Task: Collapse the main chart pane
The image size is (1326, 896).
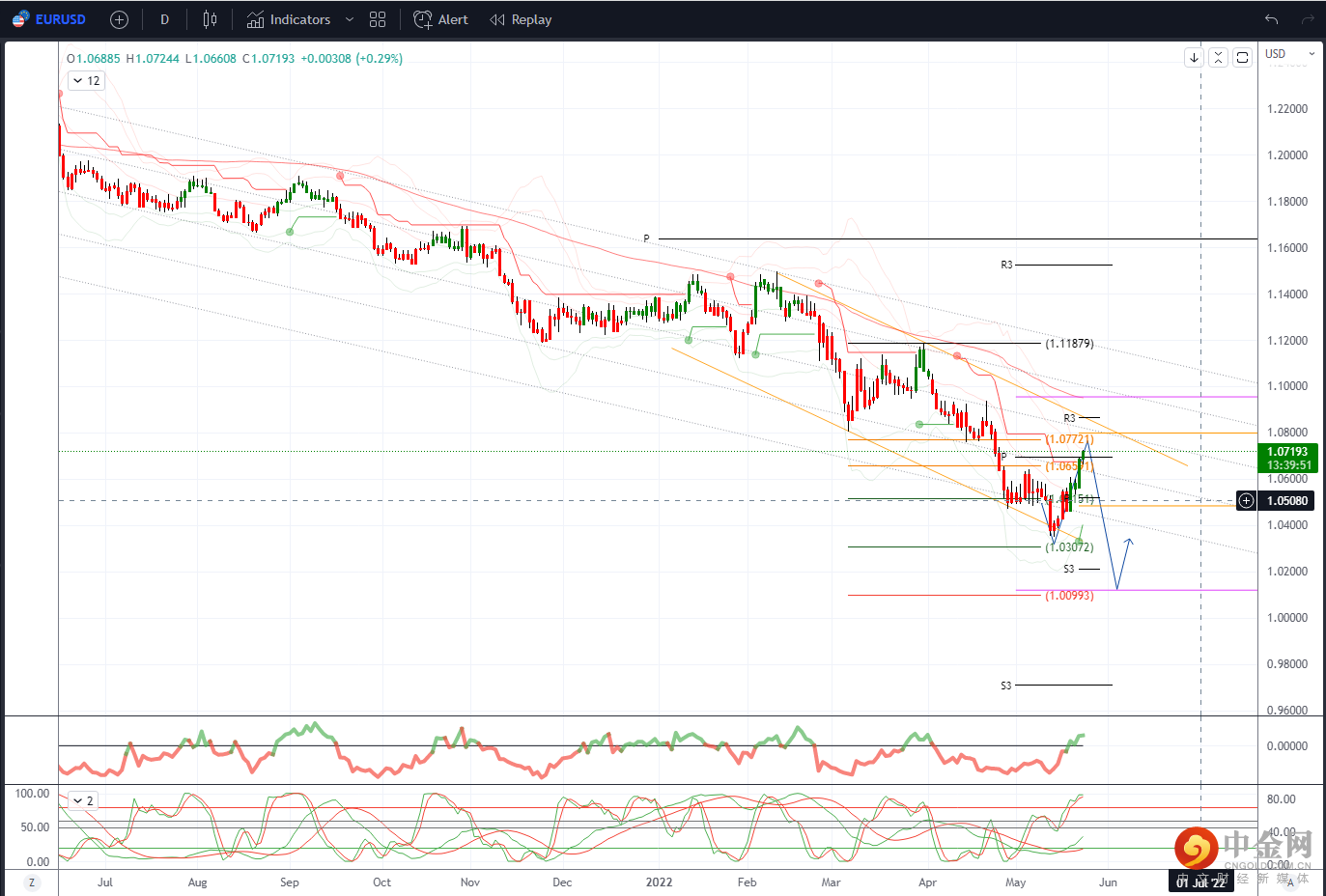Action: (1218, 57)
